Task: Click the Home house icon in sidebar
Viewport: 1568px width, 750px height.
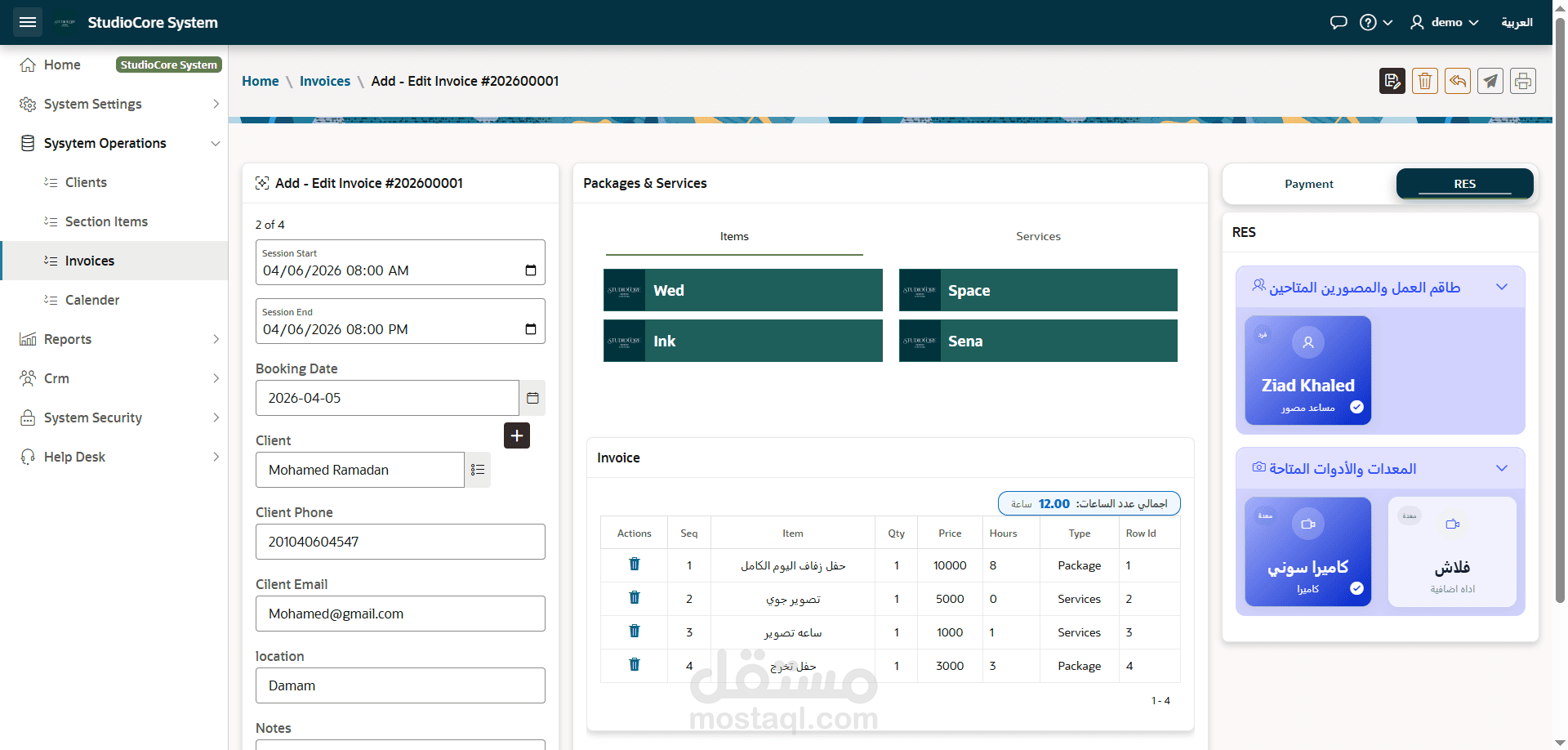Action: [x=28, y=65]
